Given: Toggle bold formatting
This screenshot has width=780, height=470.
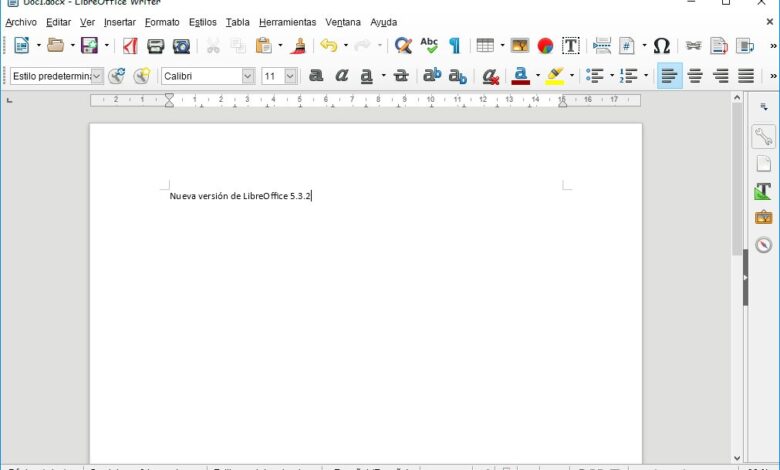Looking at the screenshot, I should 316,76.
